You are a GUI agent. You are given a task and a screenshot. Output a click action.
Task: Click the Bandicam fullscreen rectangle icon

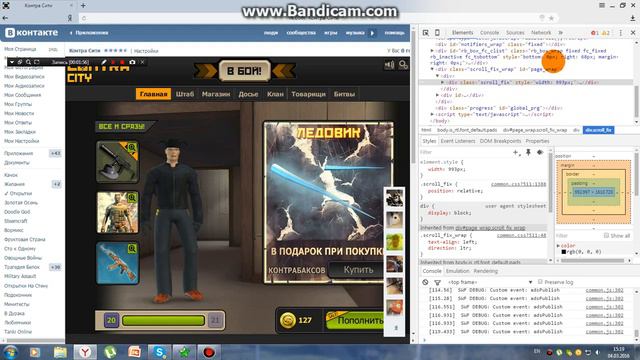click(x=37, y=62)
